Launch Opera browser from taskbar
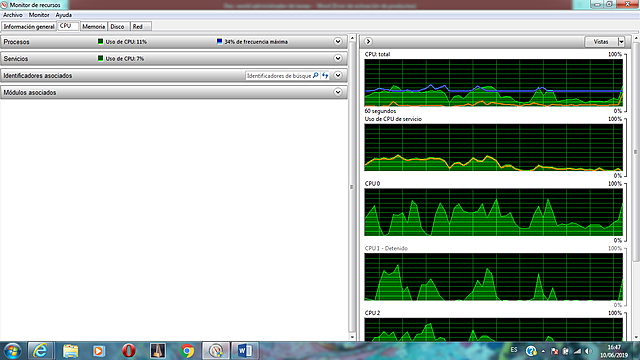This screenshot has width=640, height=360. [129, 351]
